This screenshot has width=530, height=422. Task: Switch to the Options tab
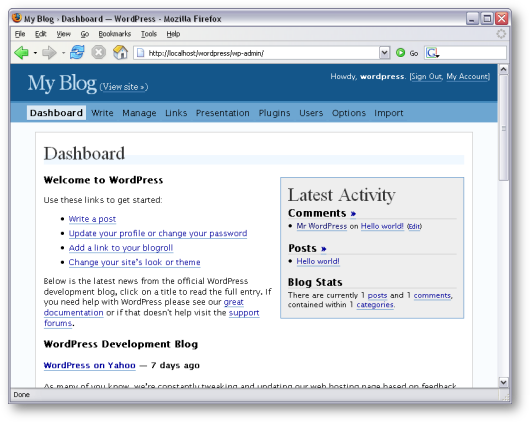click(348, 113)
